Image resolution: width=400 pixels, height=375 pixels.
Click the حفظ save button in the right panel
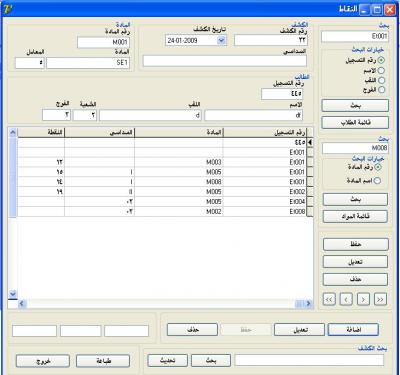click(x=356, y=244)
